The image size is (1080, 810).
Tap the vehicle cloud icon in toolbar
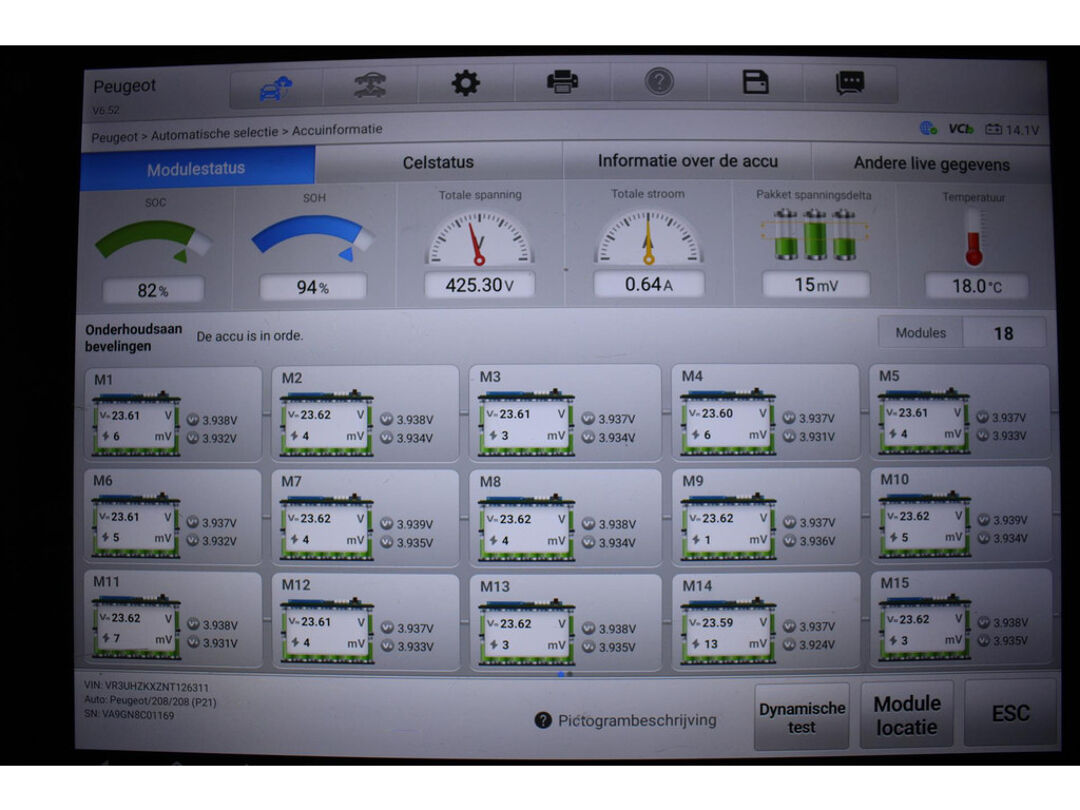(x=276, y=87)
